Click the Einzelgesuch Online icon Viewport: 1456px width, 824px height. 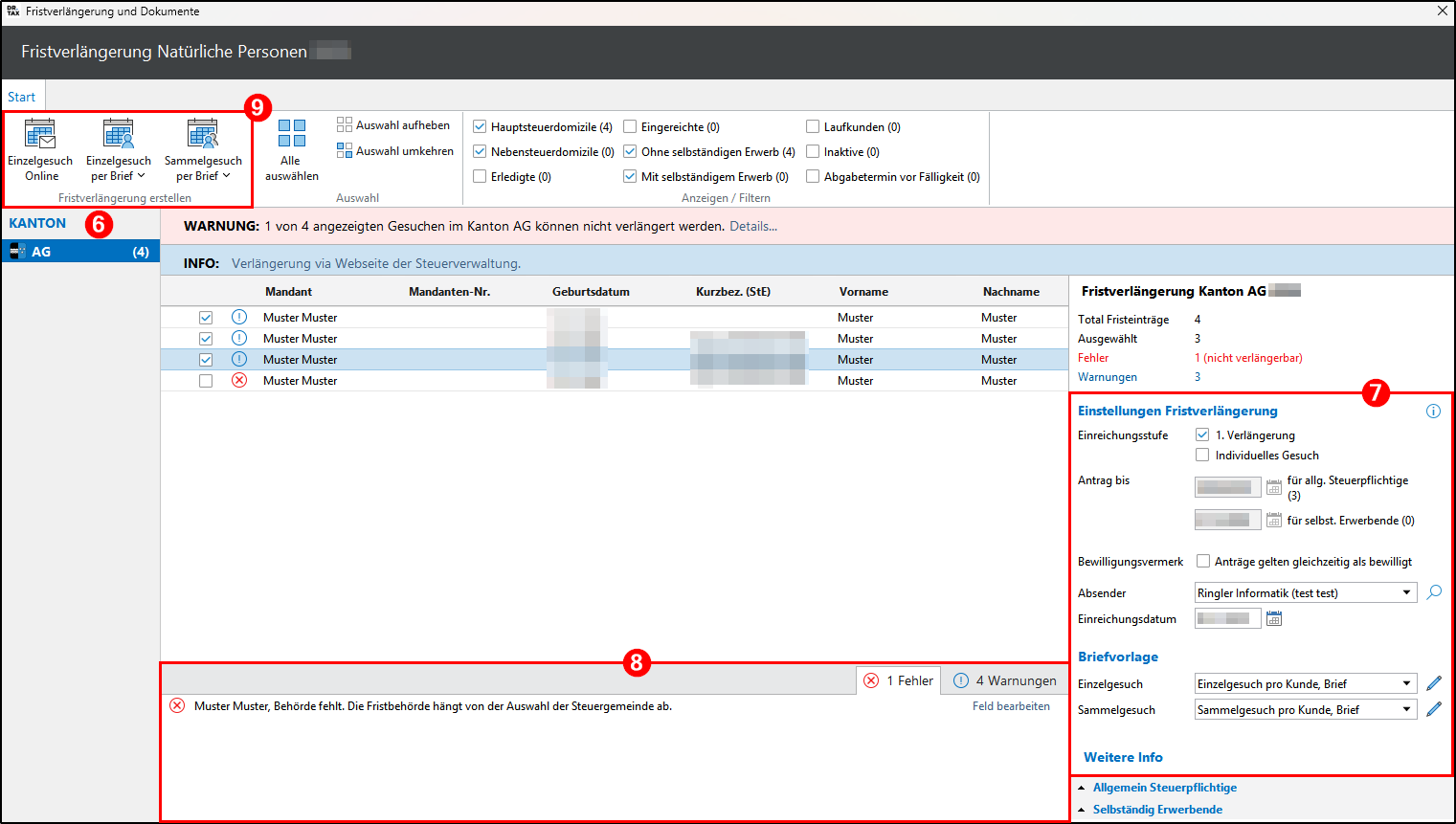40,134
